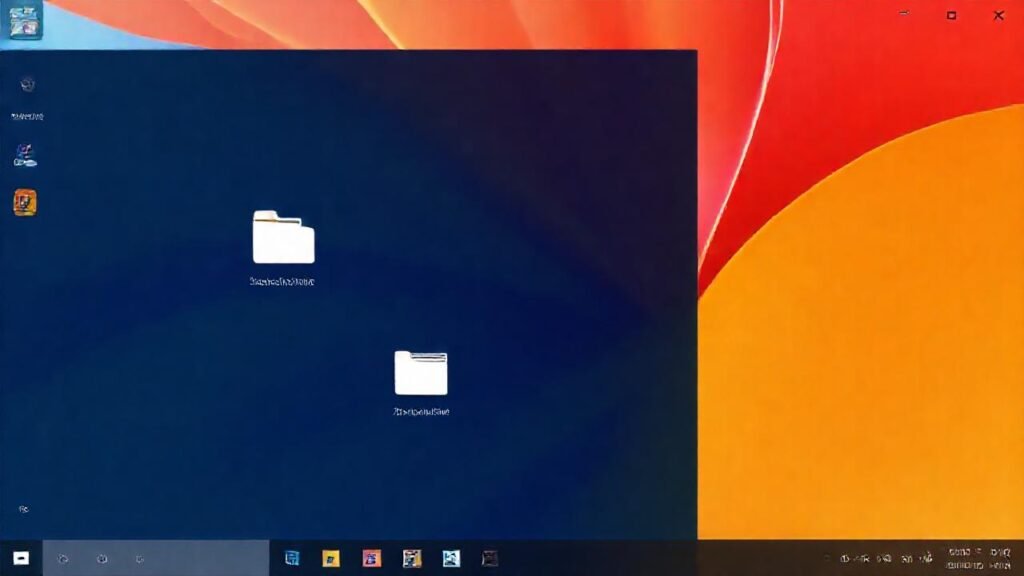Screen dimensions: 1024x576
Task: Click the cloud-shaped icon in the taskbar search strip
Action: [x=63, y=559]
